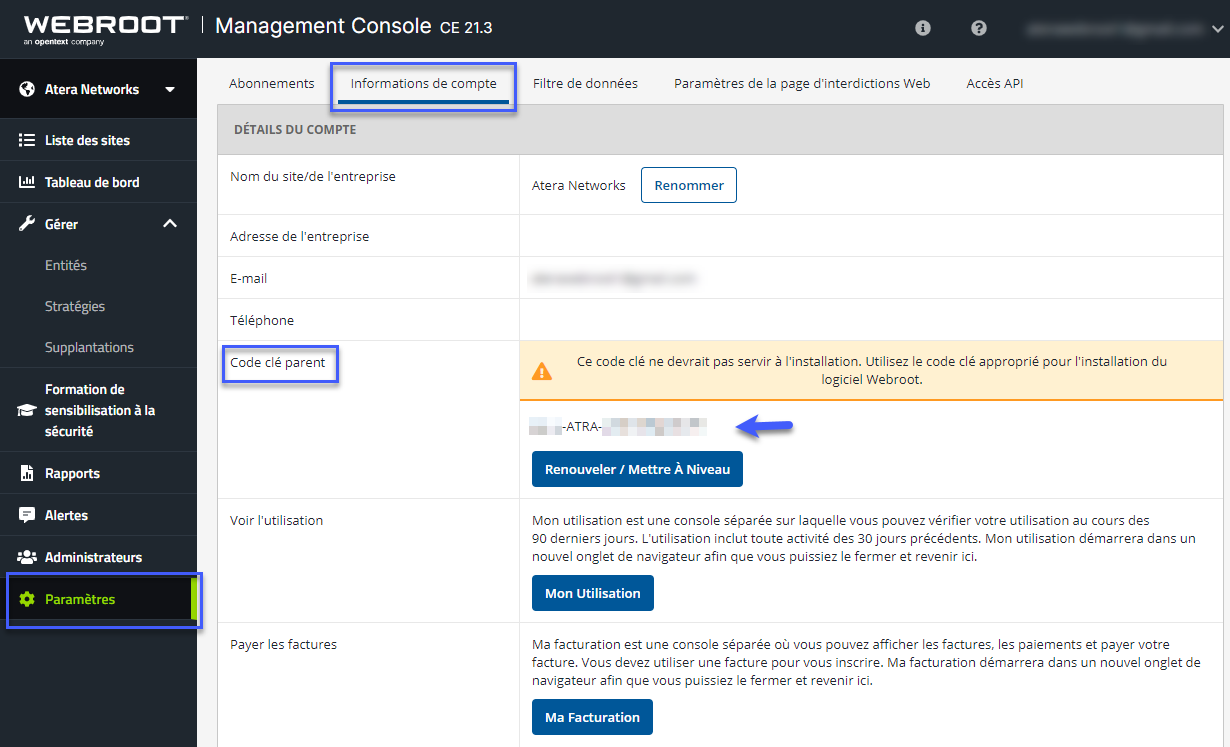This screenshot has height=747, width=1230.
Task: Open Formation de sensibilisation à la sécurité
Action: 100,410
